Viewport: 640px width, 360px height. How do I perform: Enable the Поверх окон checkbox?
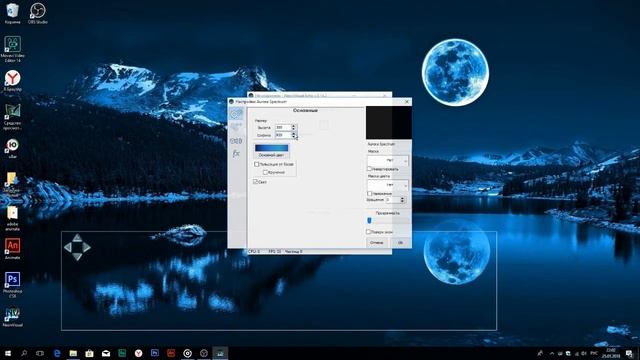pyautogui.click(x=368, y=232)
